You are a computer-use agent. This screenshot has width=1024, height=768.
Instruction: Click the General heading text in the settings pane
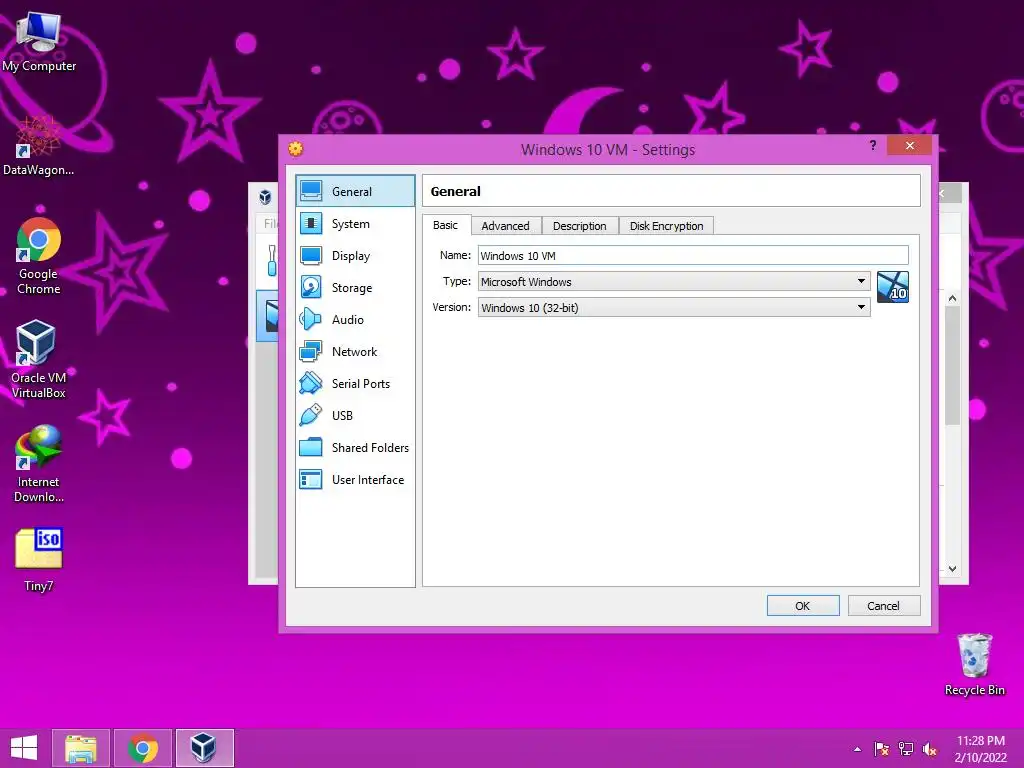pos(455,191)
